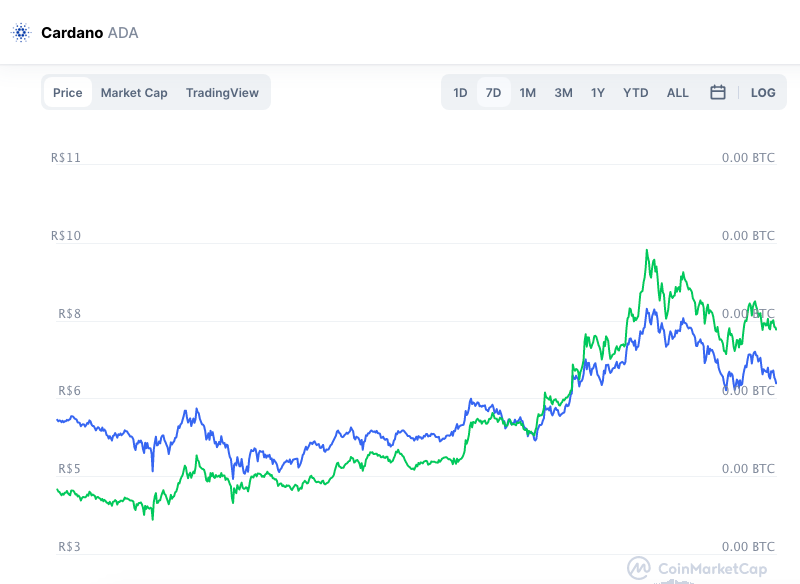800x584 pixels.
Task: Click the bottom 0.00 BTC axis label
Action: pos(748,547)
